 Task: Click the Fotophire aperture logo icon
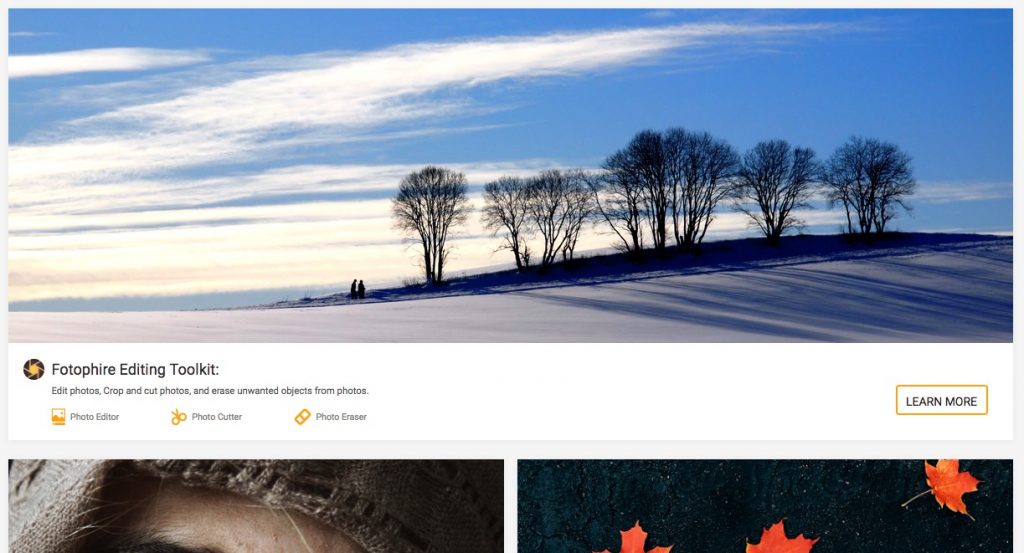pyautogui.click(x=34, y=369)
